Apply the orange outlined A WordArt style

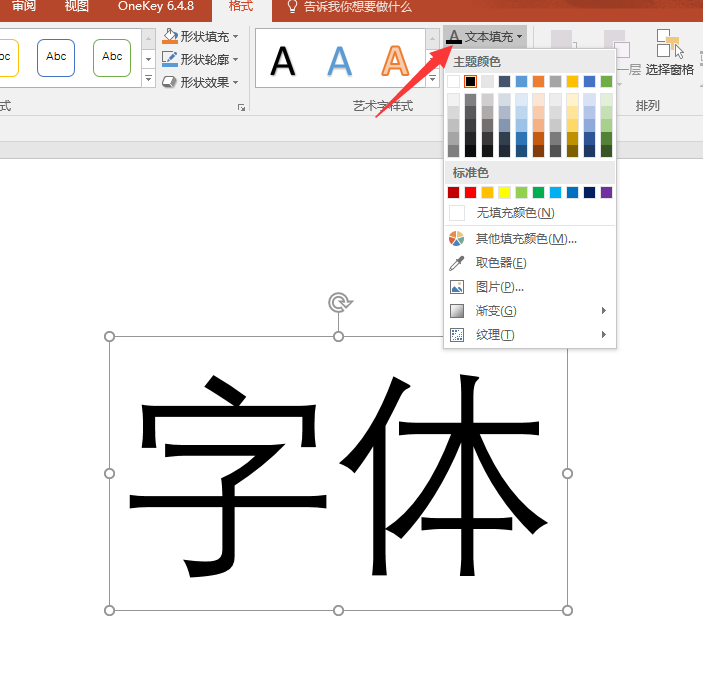click(395, 61)
